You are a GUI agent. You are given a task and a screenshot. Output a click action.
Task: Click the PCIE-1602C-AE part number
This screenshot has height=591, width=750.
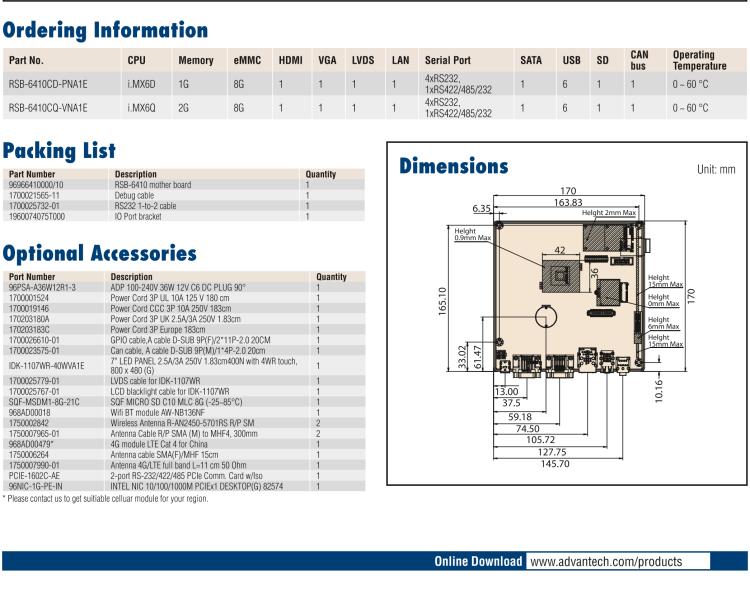pyautogui.click(x=35, y=476)
